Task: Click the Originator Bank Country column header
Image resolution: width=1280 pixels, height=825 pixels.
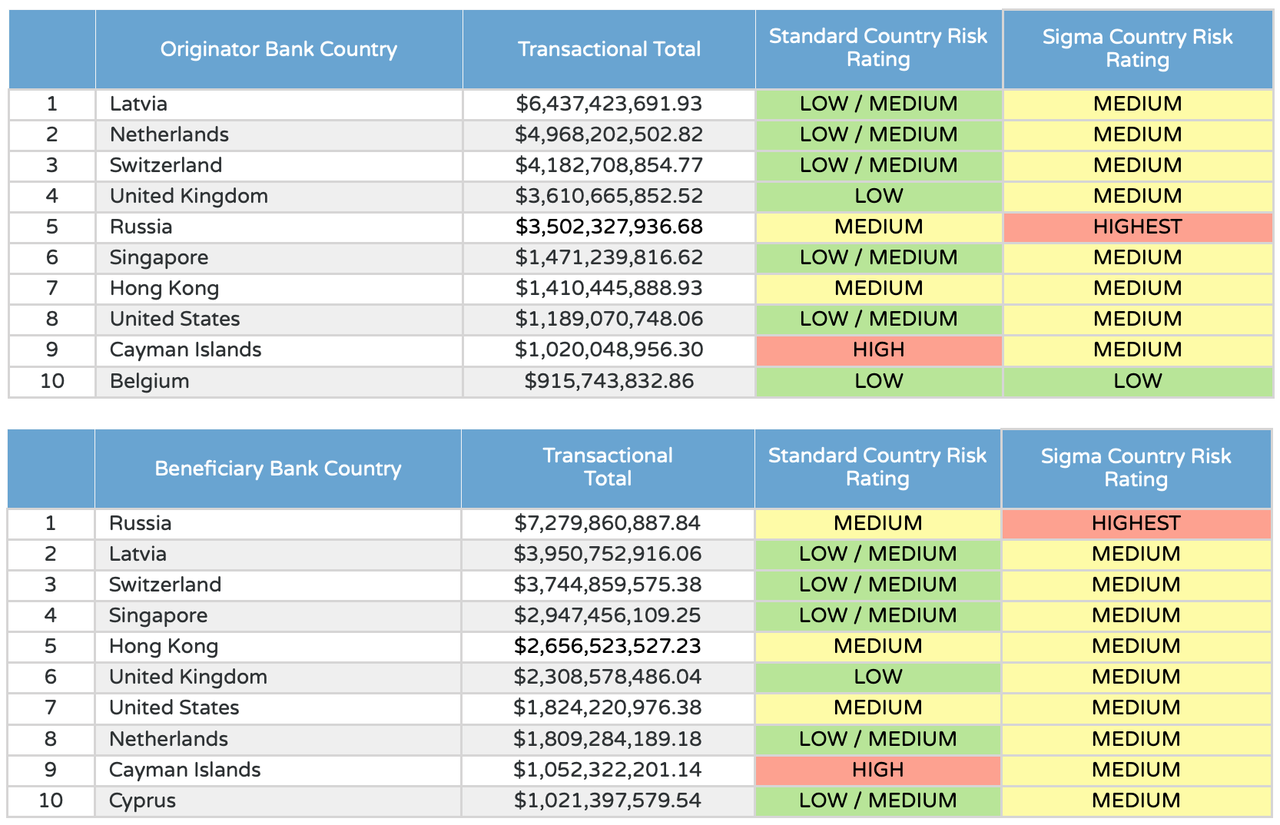Action: coord(279,49)
